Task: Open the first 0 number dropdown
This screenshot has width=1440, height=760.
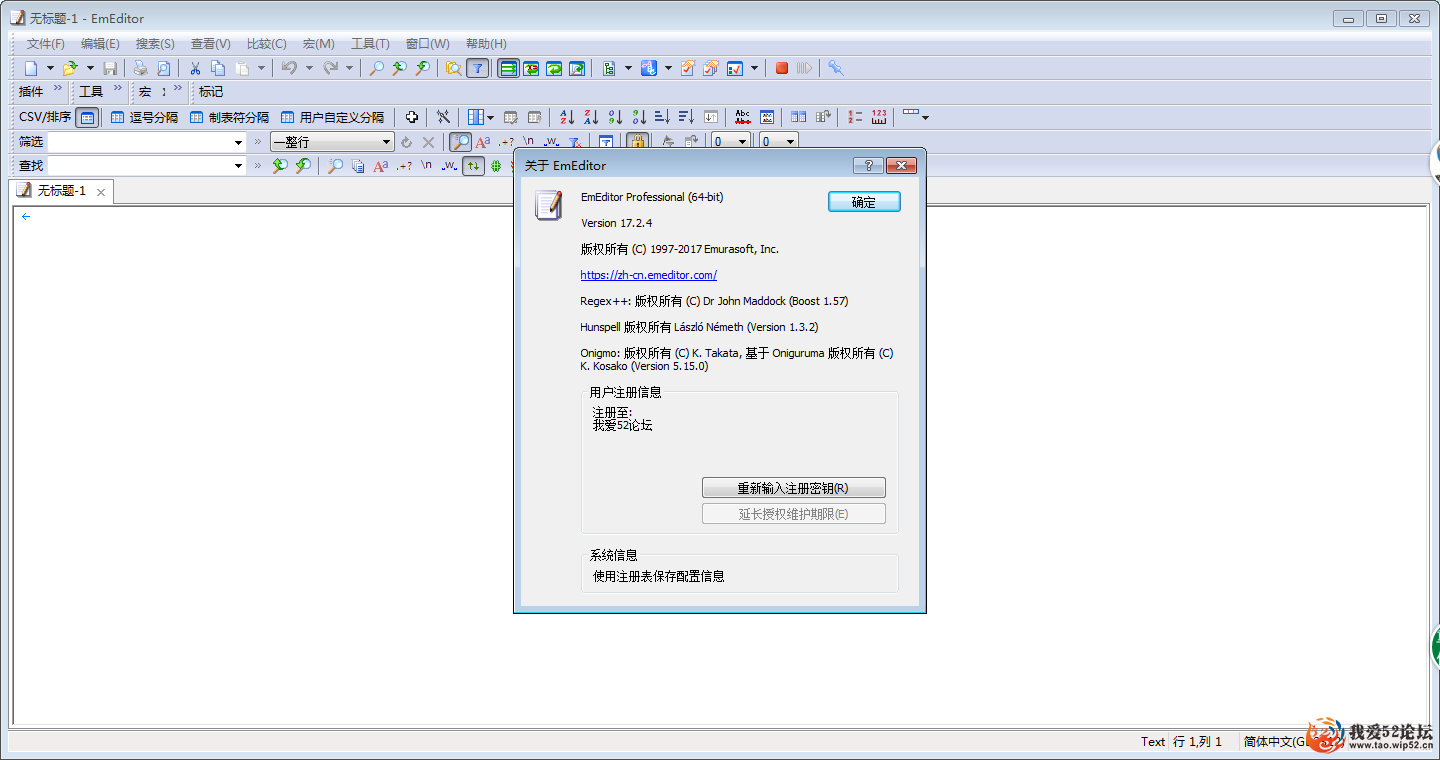Action: click(x=742, y=142)
